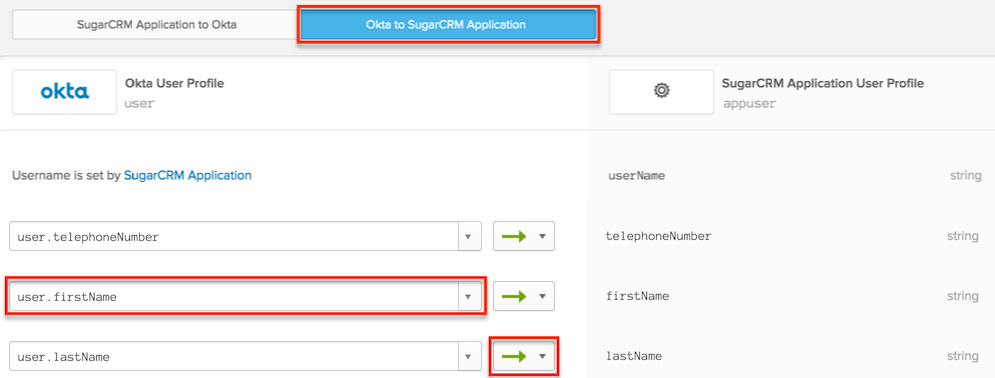The width and height of the screenshot is (995, 378).
Task: Click the string type next to userName
Action: click(x=965, y=176)
